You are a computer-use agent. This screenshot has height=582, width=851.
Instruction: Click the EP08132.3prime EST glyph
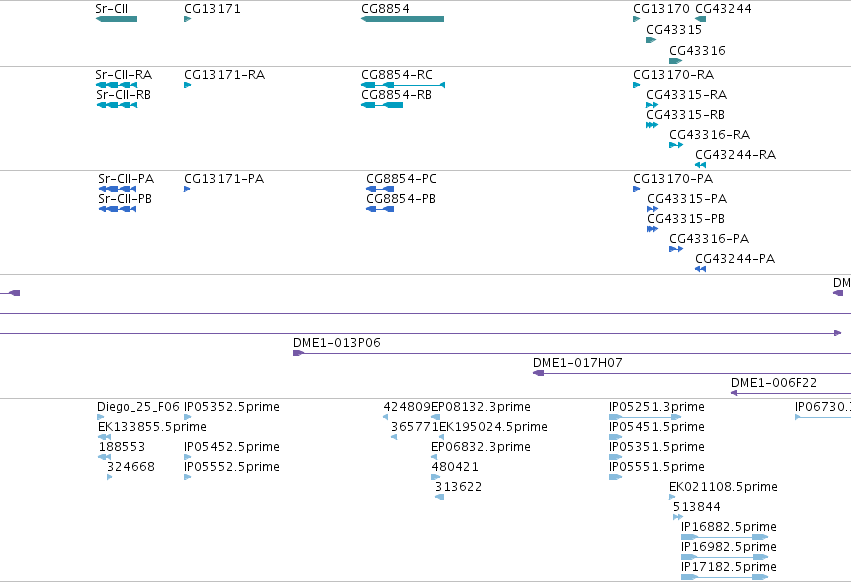point(435,417)
